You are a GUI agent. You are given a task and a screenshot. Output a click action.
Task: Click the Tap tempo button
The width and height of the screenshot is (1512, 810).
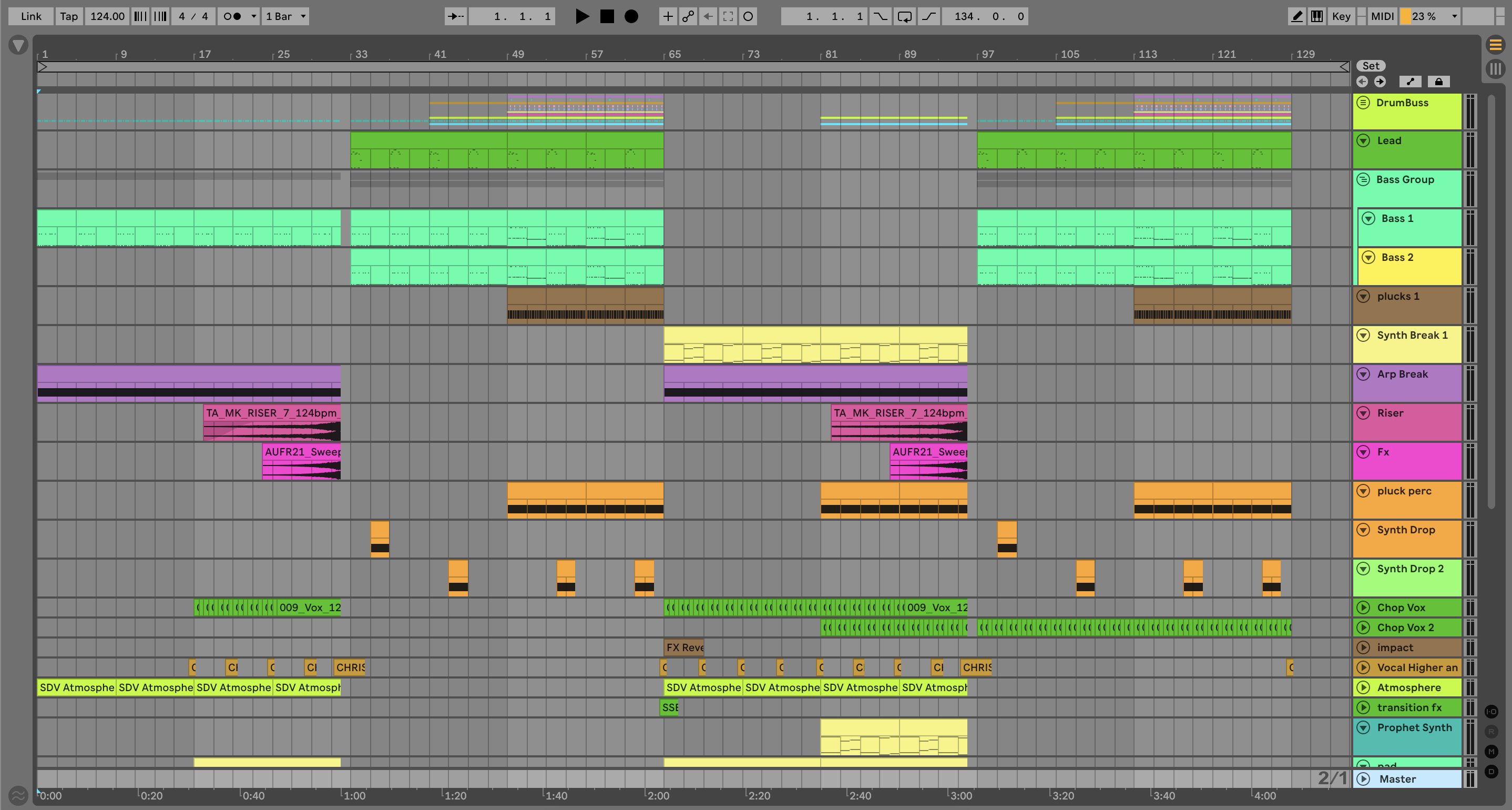point(69,16)
